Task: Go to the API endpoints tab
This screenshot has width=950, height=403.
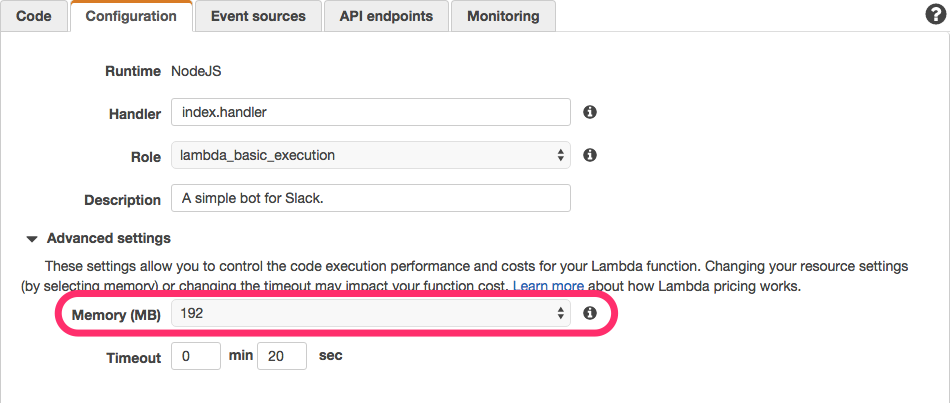Action: click(386, 16)
